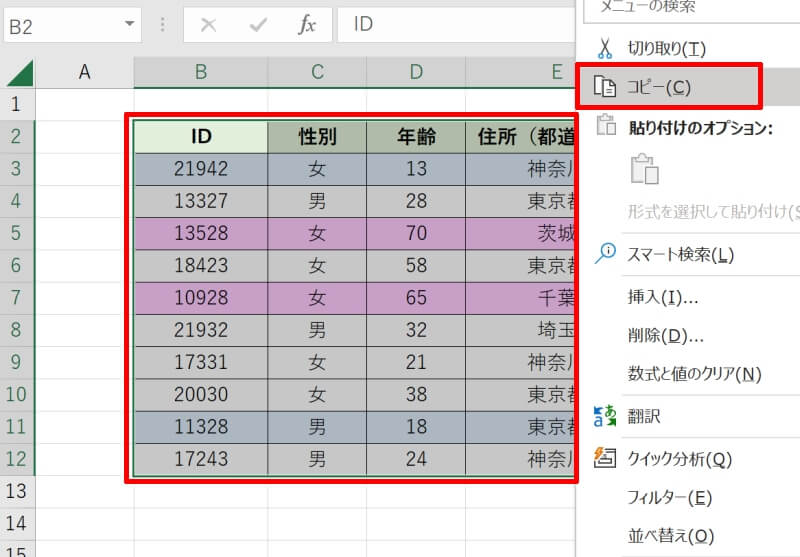
Task: Choose 挿入(I)... from context menu
Action: click(662, 297)
